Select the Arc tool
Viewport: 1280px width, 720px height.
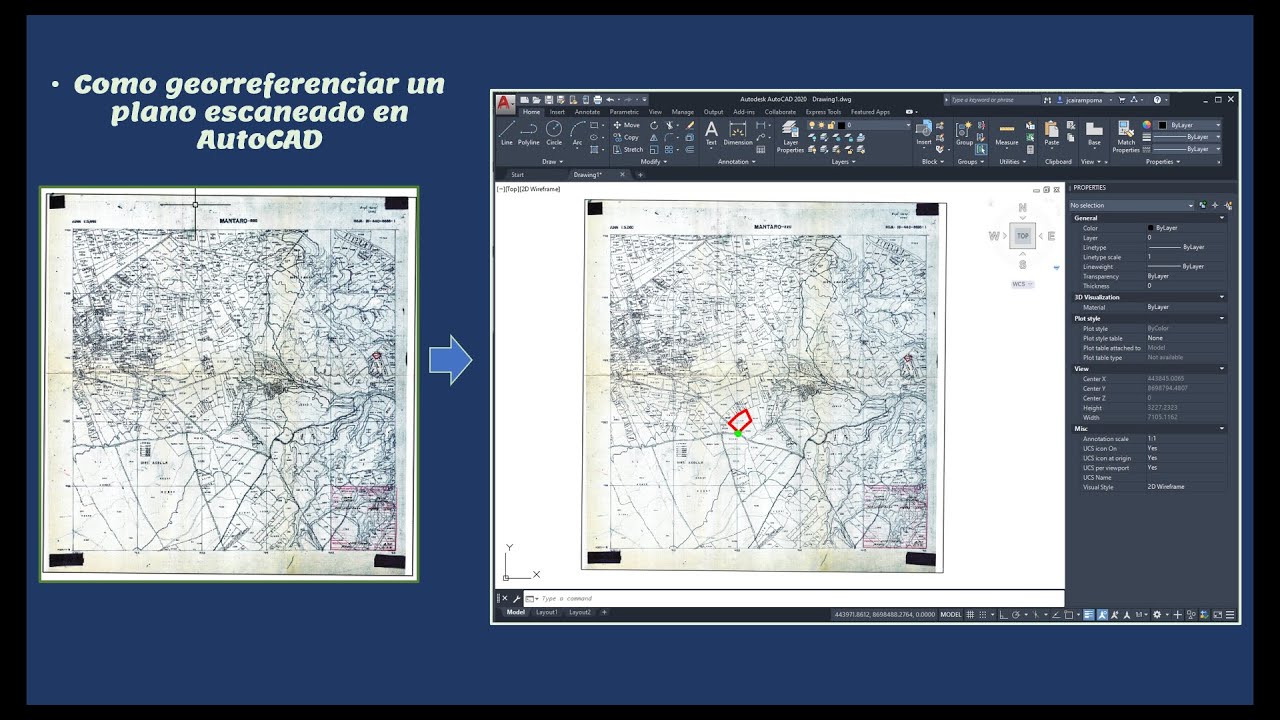(x=577, y=132)
